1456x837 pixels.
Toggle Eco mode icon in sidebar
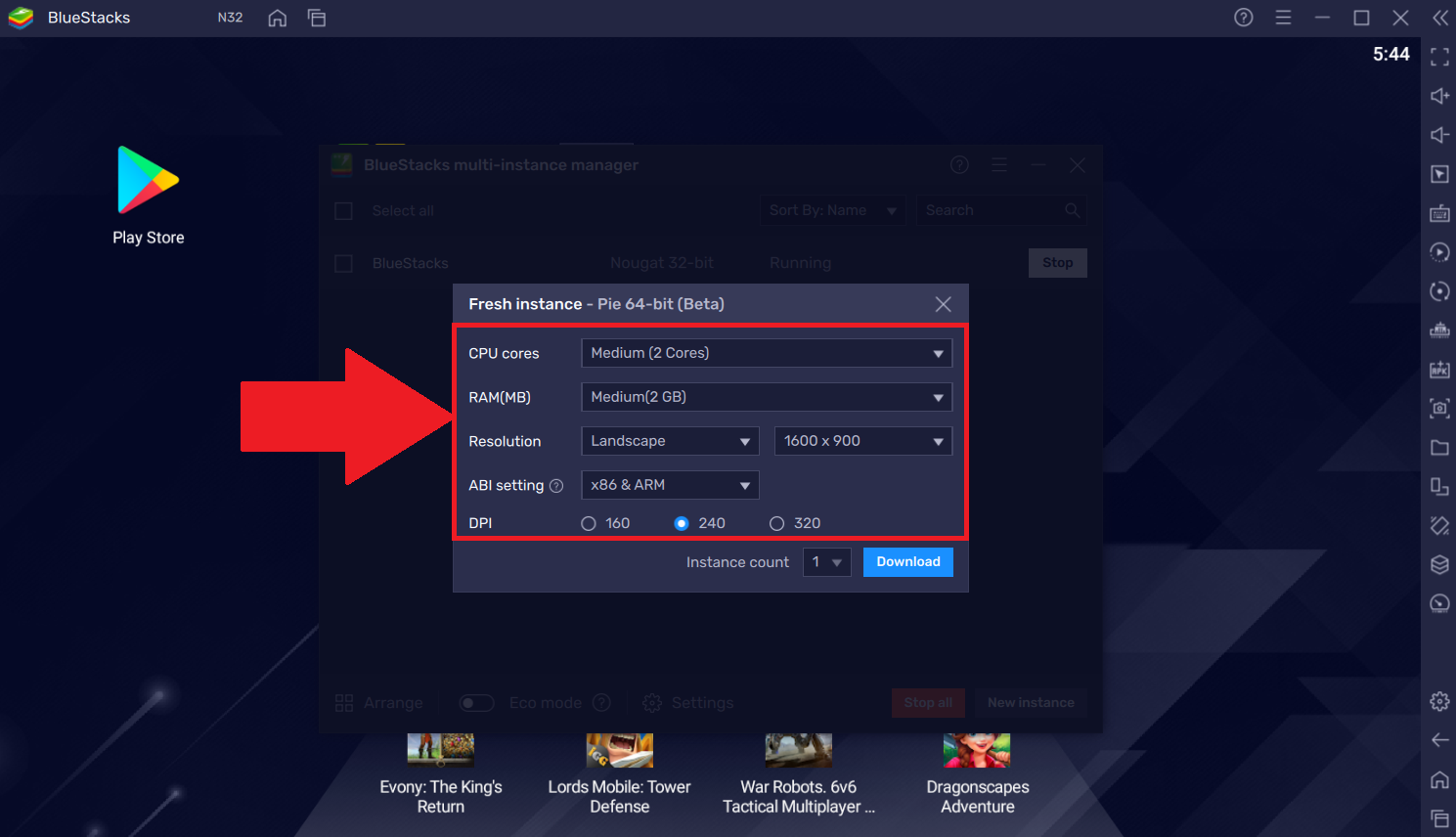(1439, 603)
